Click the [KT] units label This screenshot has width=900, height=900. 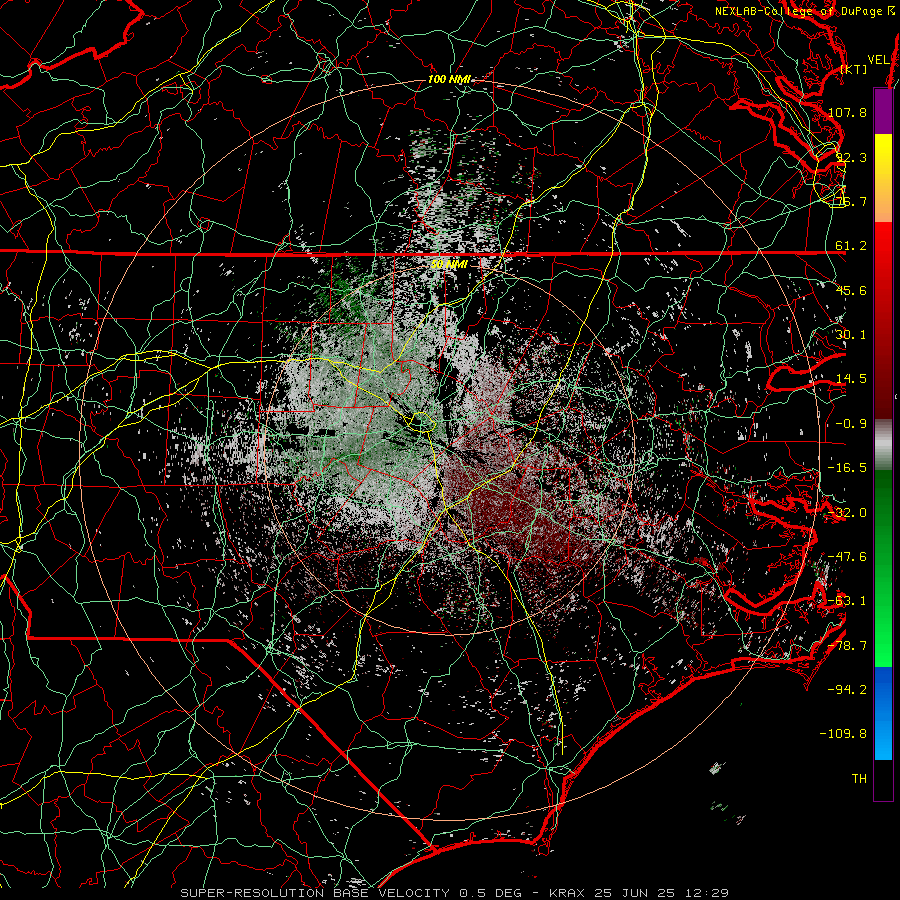(x=854, y=69)
